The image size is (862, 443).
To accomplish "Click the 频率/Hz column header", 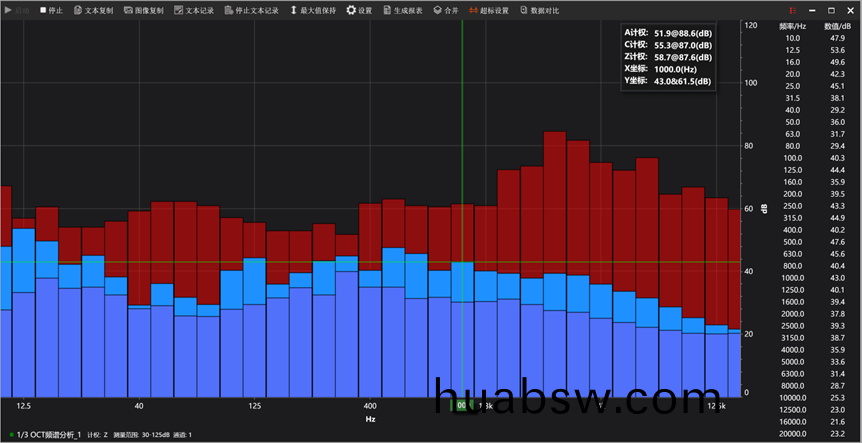I will click(x=792, y=26).
